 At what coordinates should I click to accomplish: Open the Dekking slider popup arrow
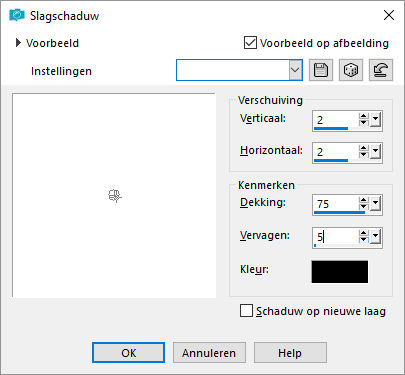[375, 204]
